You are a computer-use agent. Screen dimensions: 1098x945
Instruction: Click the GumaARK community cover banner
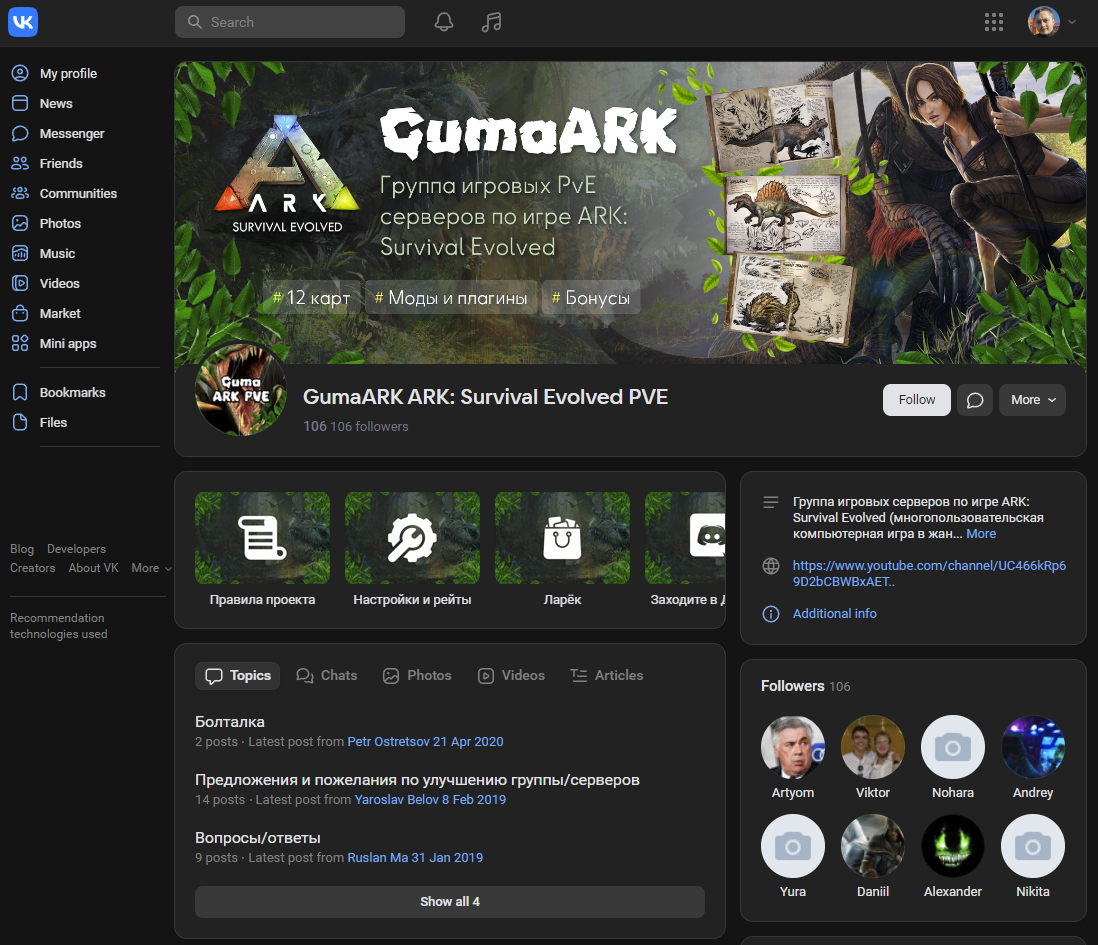pyautogui.click(x=630, y=212)
